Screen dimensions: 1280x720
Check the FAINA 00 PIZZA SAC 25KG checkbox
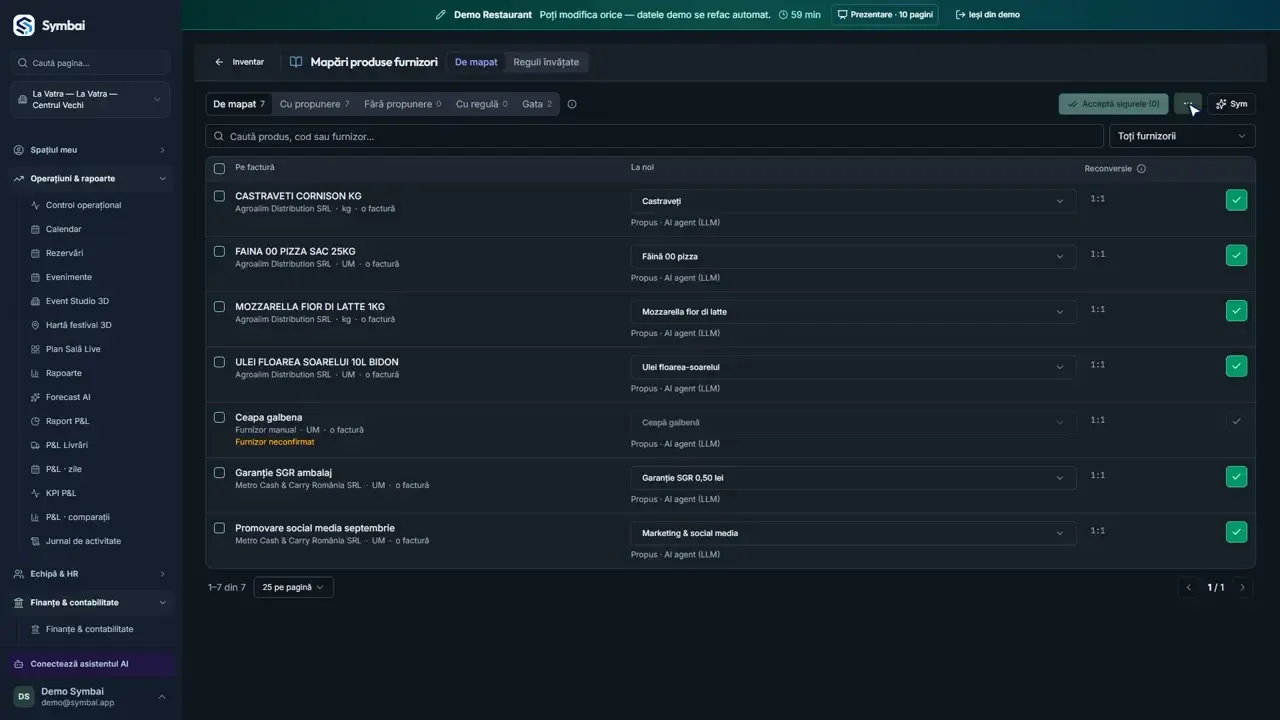click(x=220, y=251)
